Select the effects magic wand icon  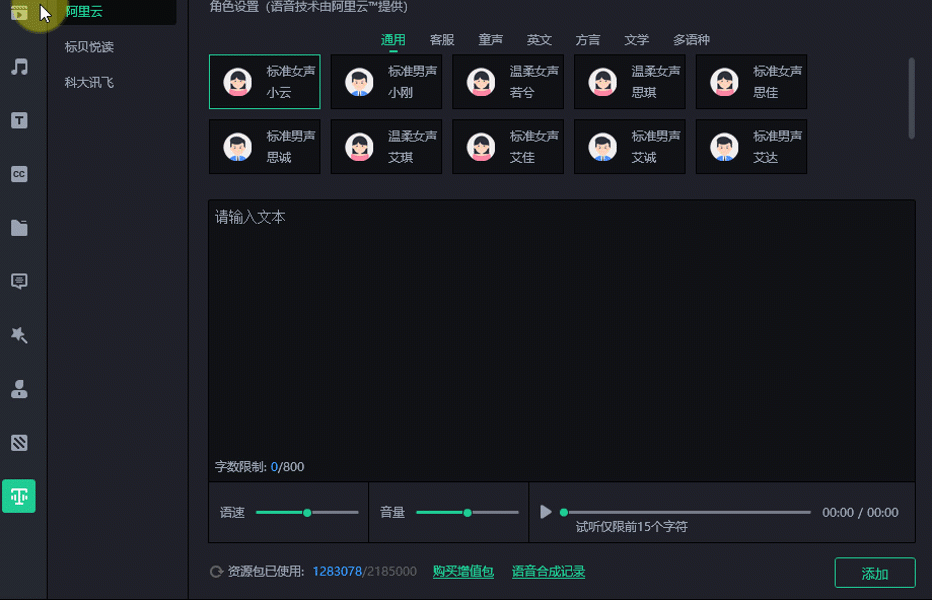[19, 335]
